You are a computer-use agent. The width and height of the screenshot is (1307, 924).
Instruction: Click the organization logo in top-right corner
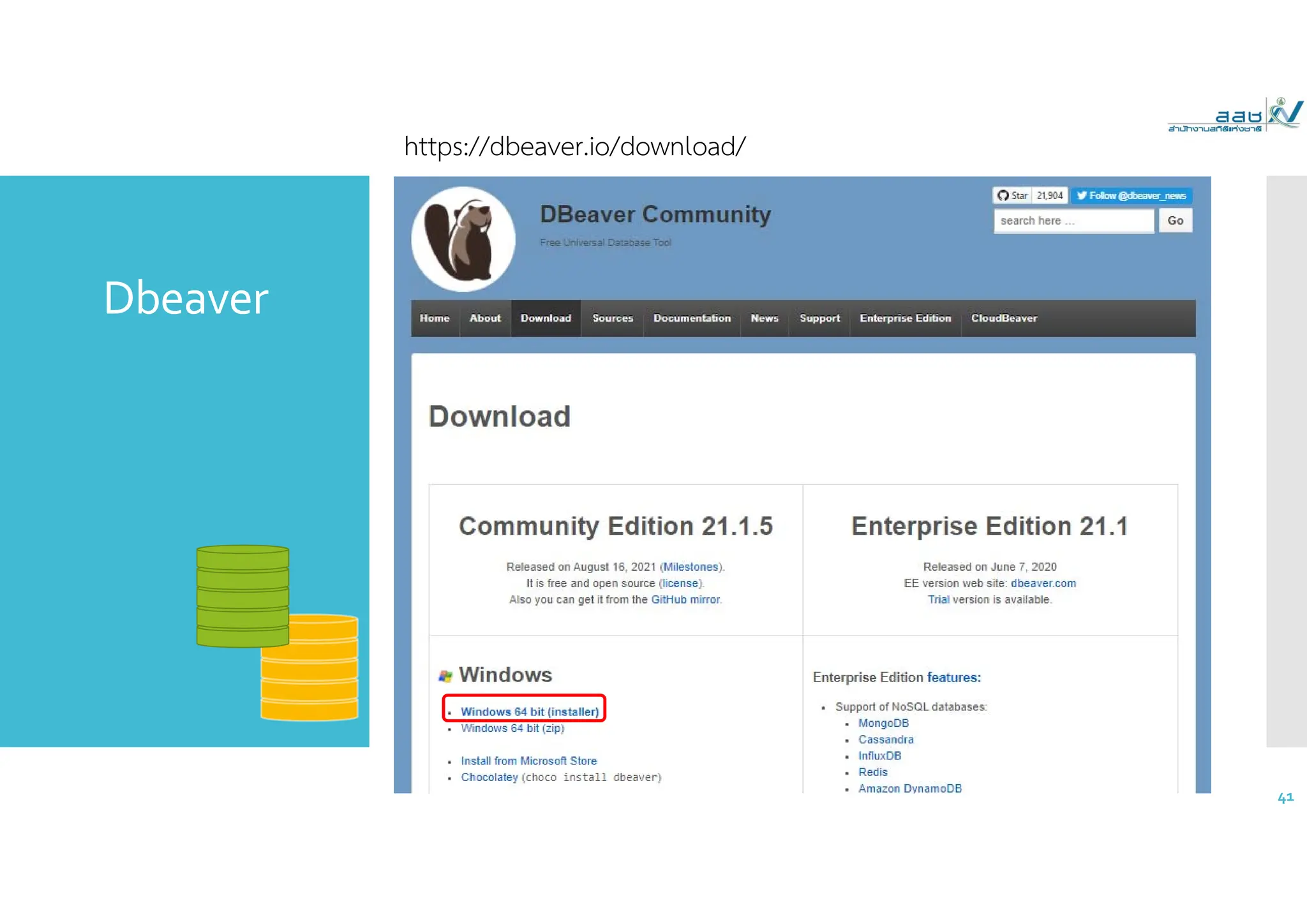tap(1236, 115)
